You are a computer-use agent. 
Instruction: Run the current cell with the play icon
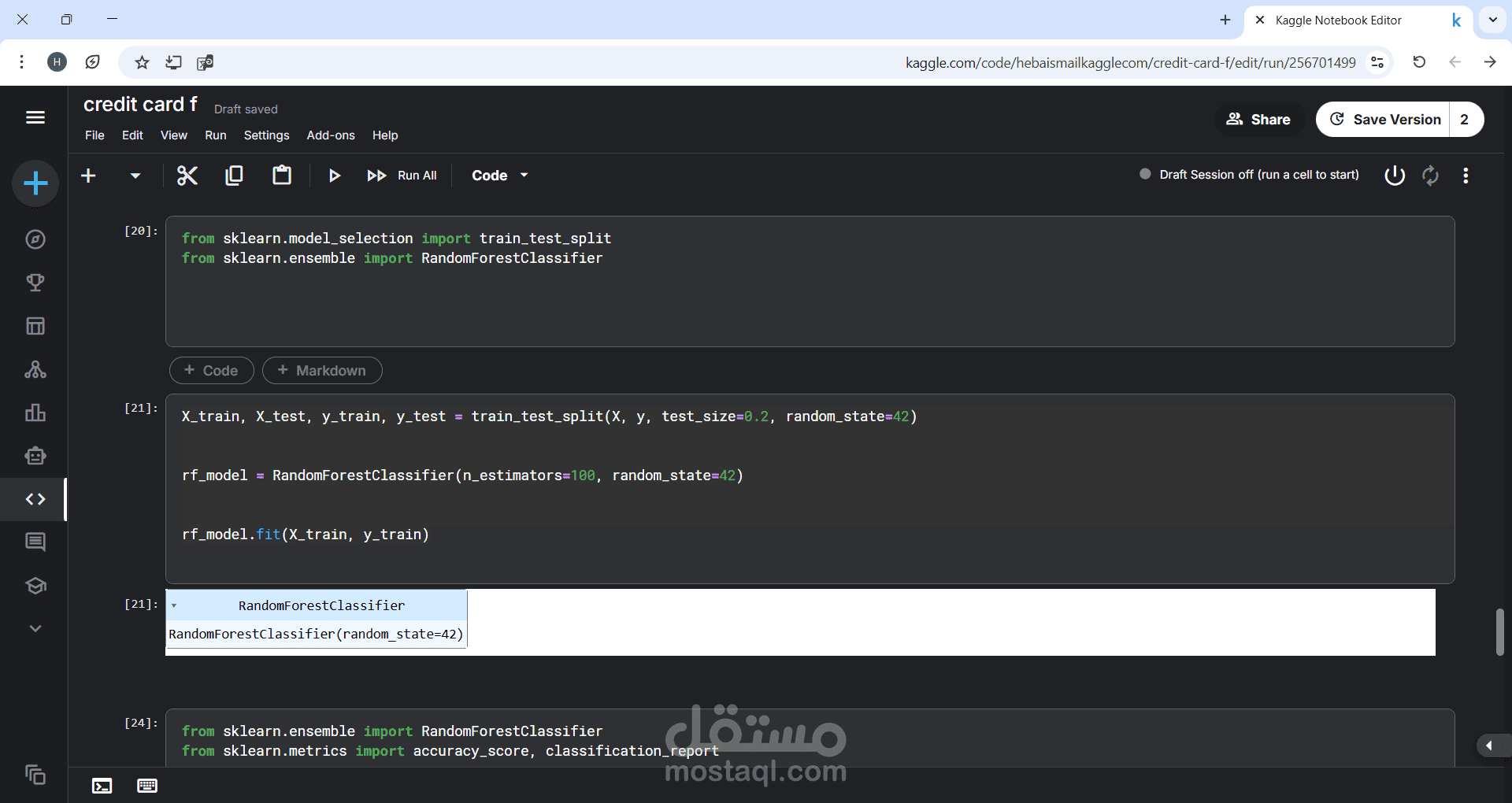334,176
